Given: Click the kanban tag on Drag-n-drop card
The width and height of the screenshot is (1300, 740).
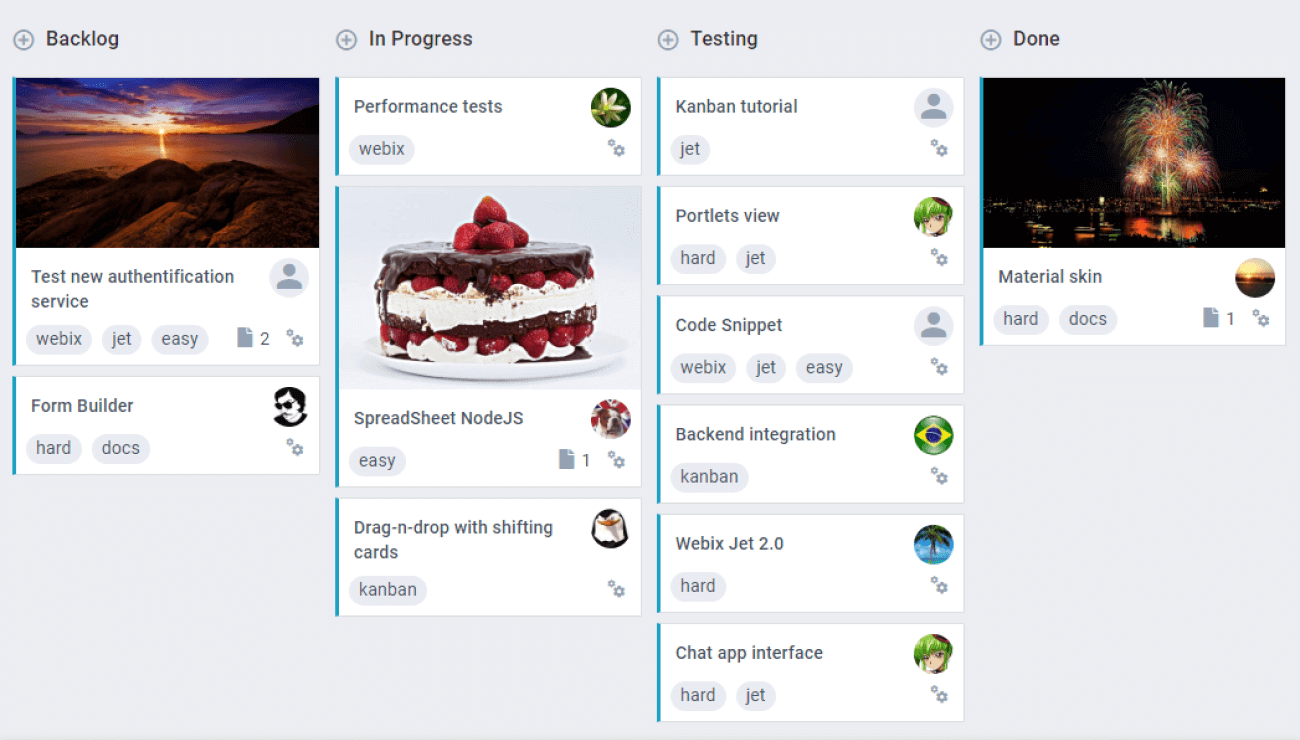Looking at the screenshot, I should [x=388, y=589].
